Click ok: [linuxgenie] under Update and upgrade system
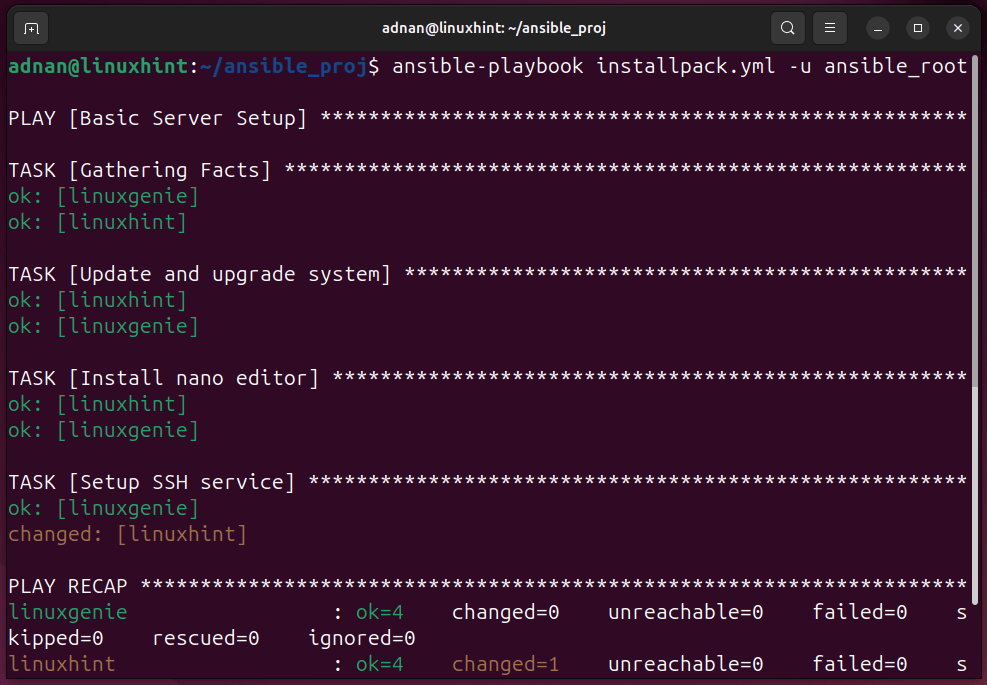The height and width of the screenshot is (685, 987). [x=104, y=326]
